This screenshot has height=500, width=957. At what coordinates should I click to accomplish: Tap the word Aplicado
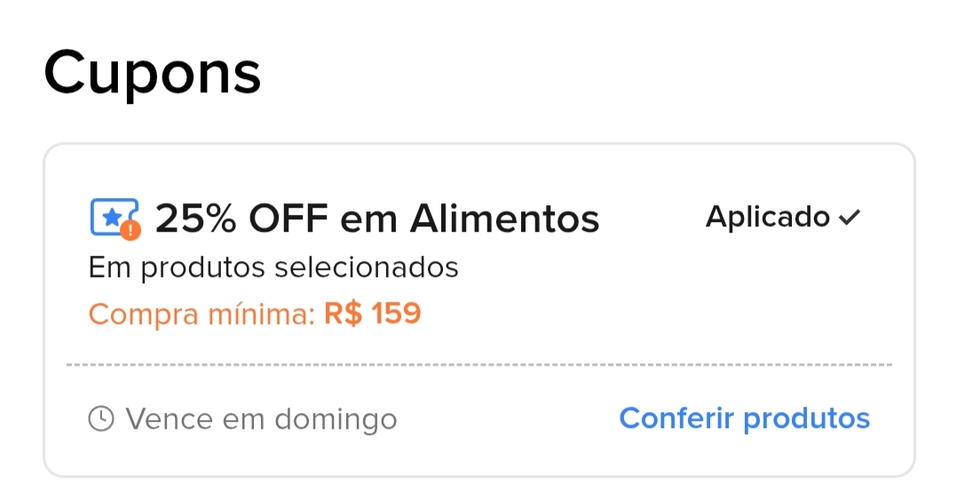(767, 217)
